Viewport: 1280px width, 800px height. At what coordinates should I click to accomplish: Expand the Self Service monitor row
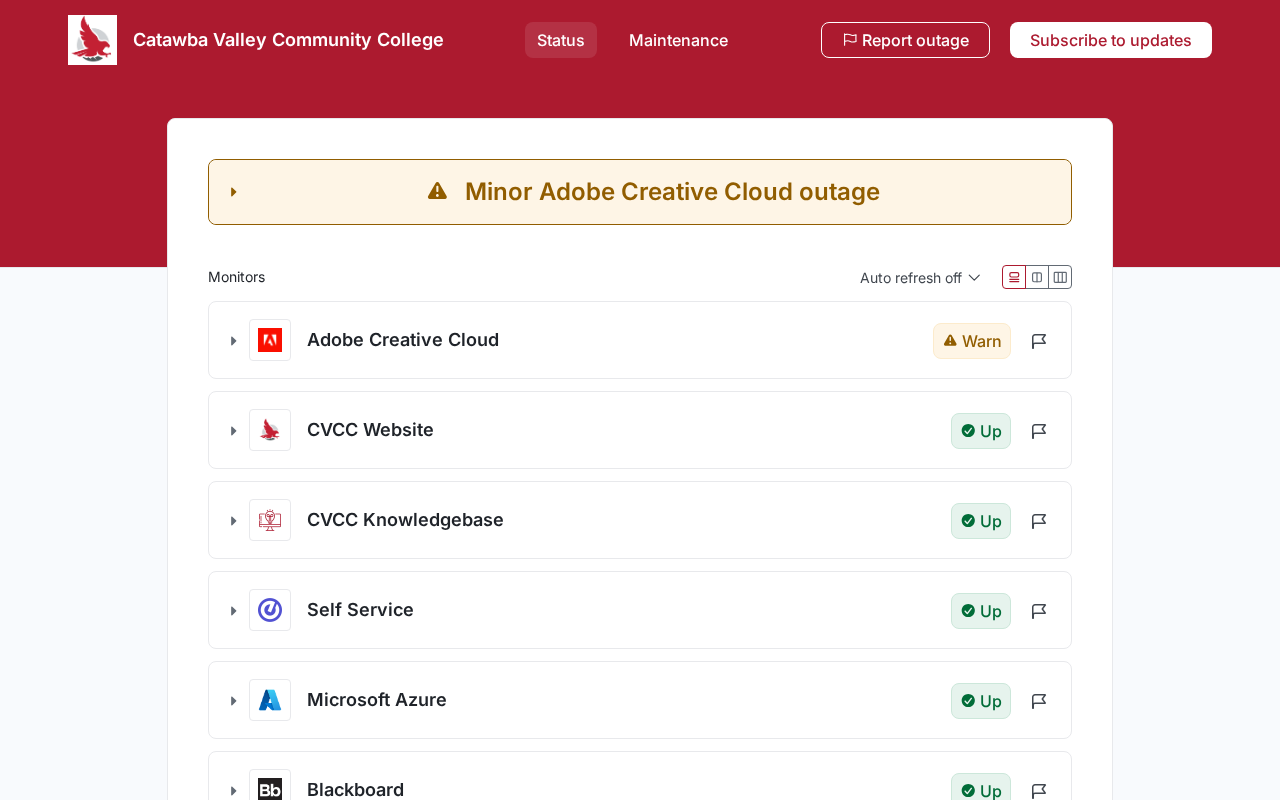pyautogui.click(x=234, y=611)
